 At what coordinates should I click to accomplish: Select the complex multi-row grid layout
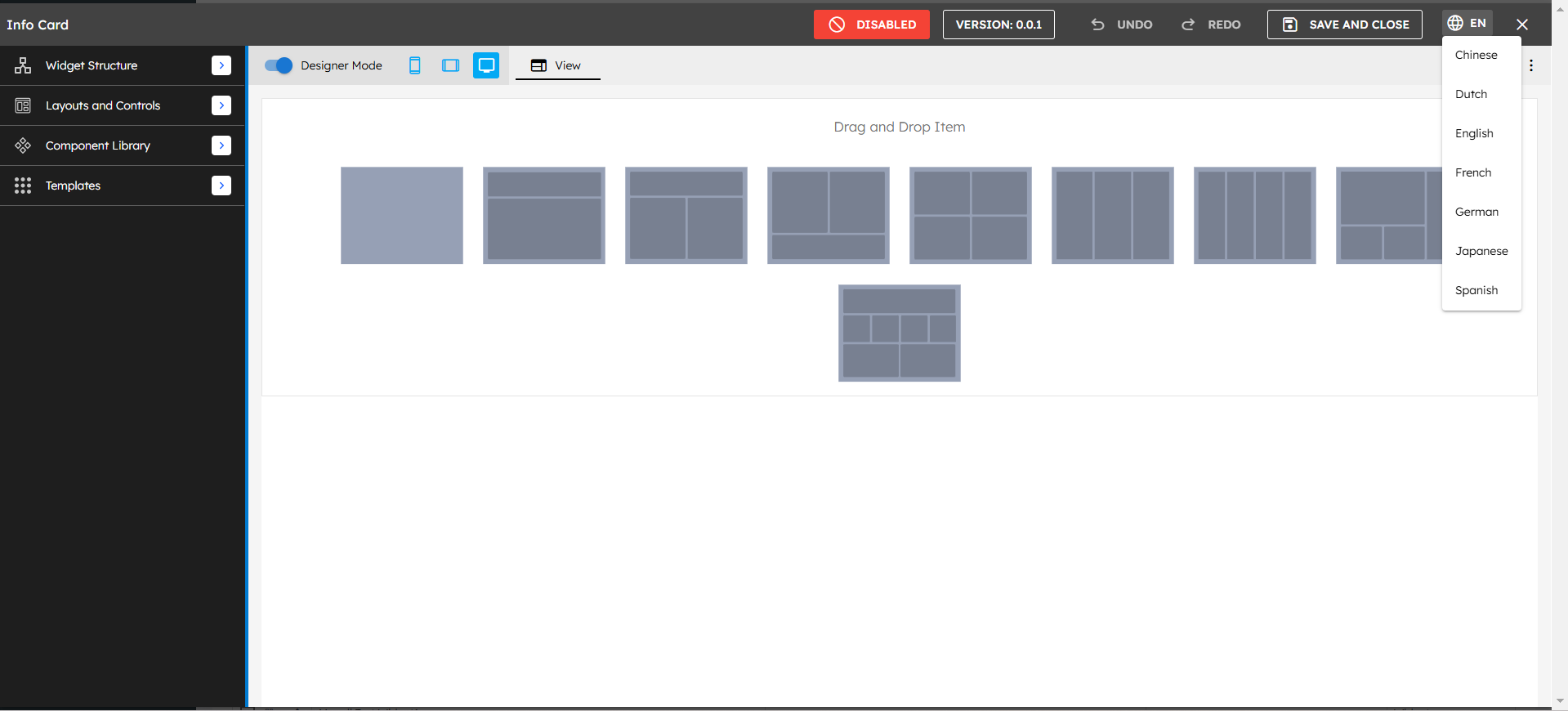point(900,333)
